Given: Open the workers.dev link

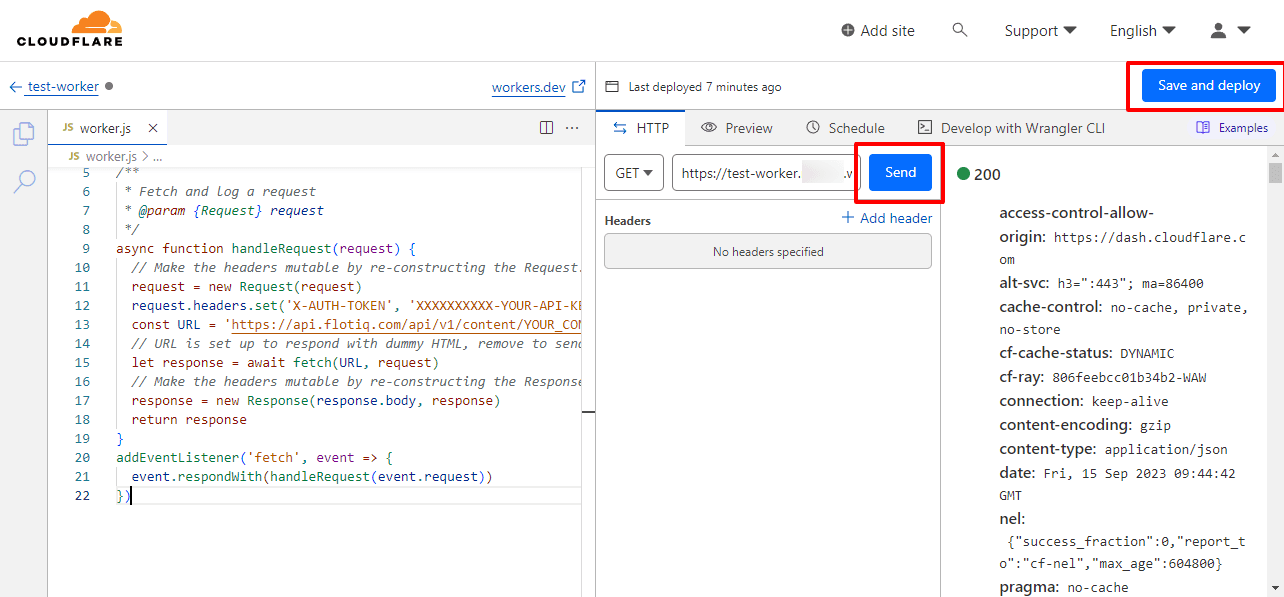Looking at the screenshot, I should (x=528, y=87).
